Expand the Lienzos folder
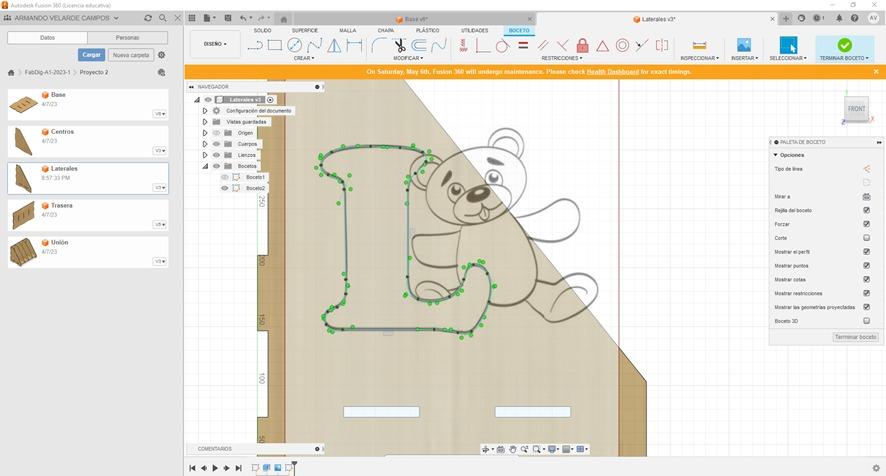This screenshot has height=476, width=886. coord(205,155)
